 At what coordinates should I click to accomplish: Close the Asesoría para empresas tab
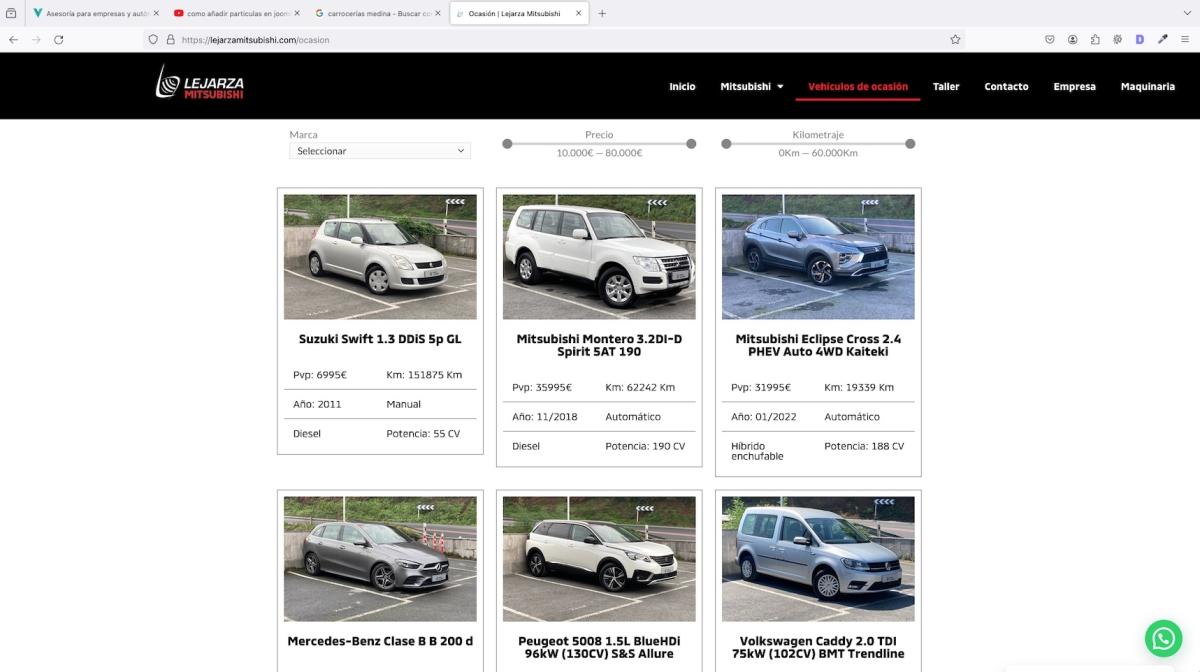click(x=156, y=13)
